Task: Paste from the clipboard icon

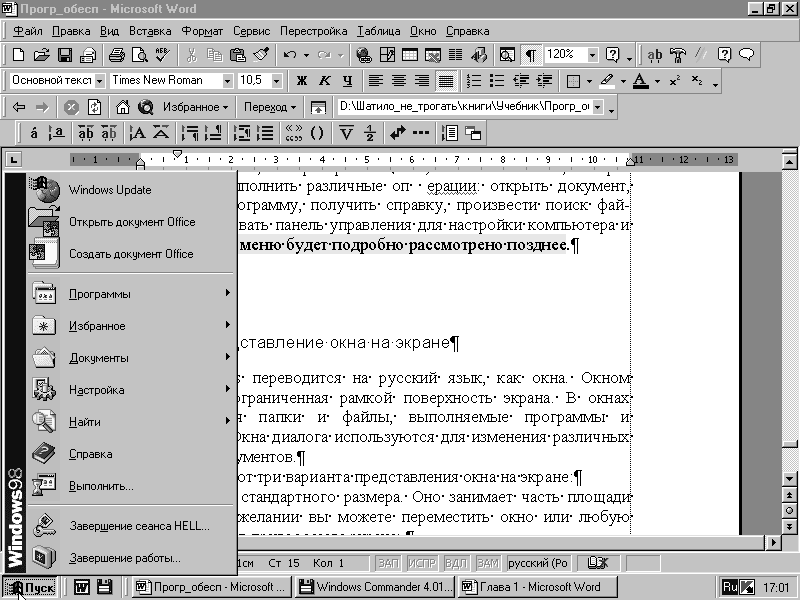Action: pos(238,55)
